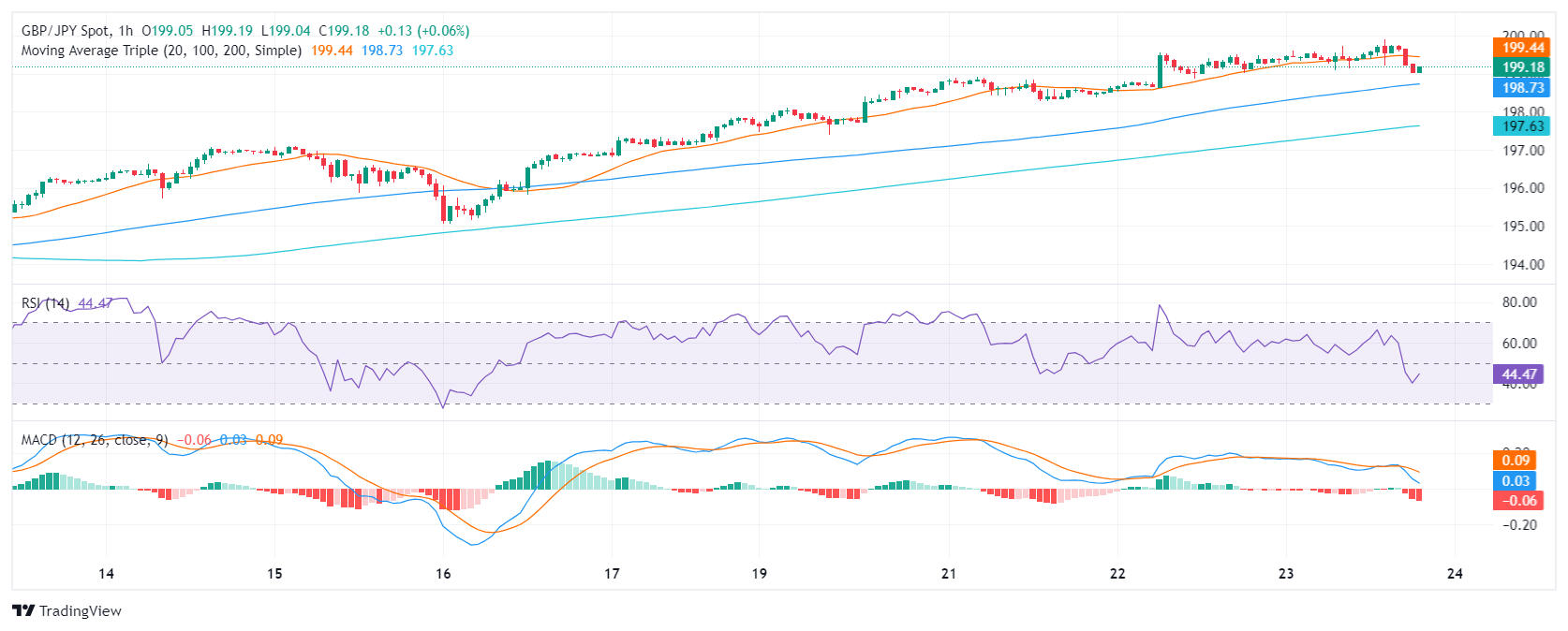Click the green 199.18 current price label
The image size is (1568, 631).
(x=1522, y=67)
